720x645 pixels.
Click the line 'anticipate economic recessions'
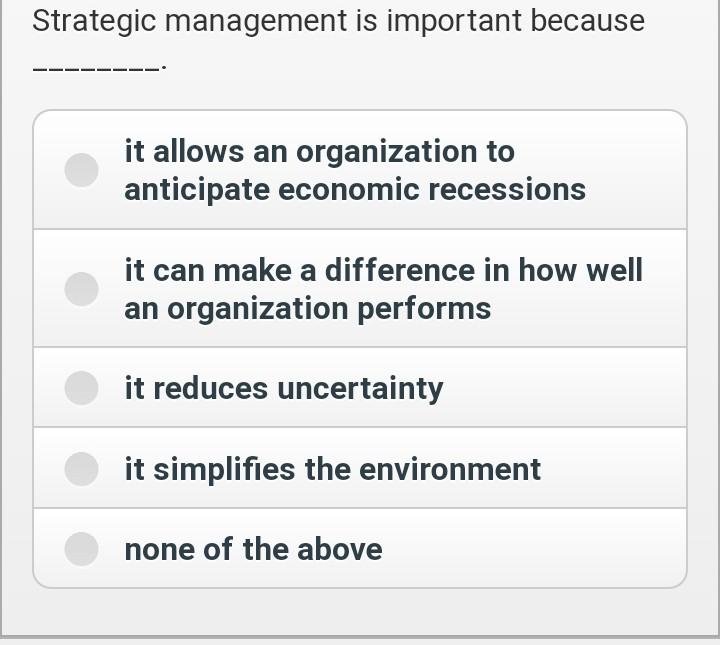tap(355, 189)
